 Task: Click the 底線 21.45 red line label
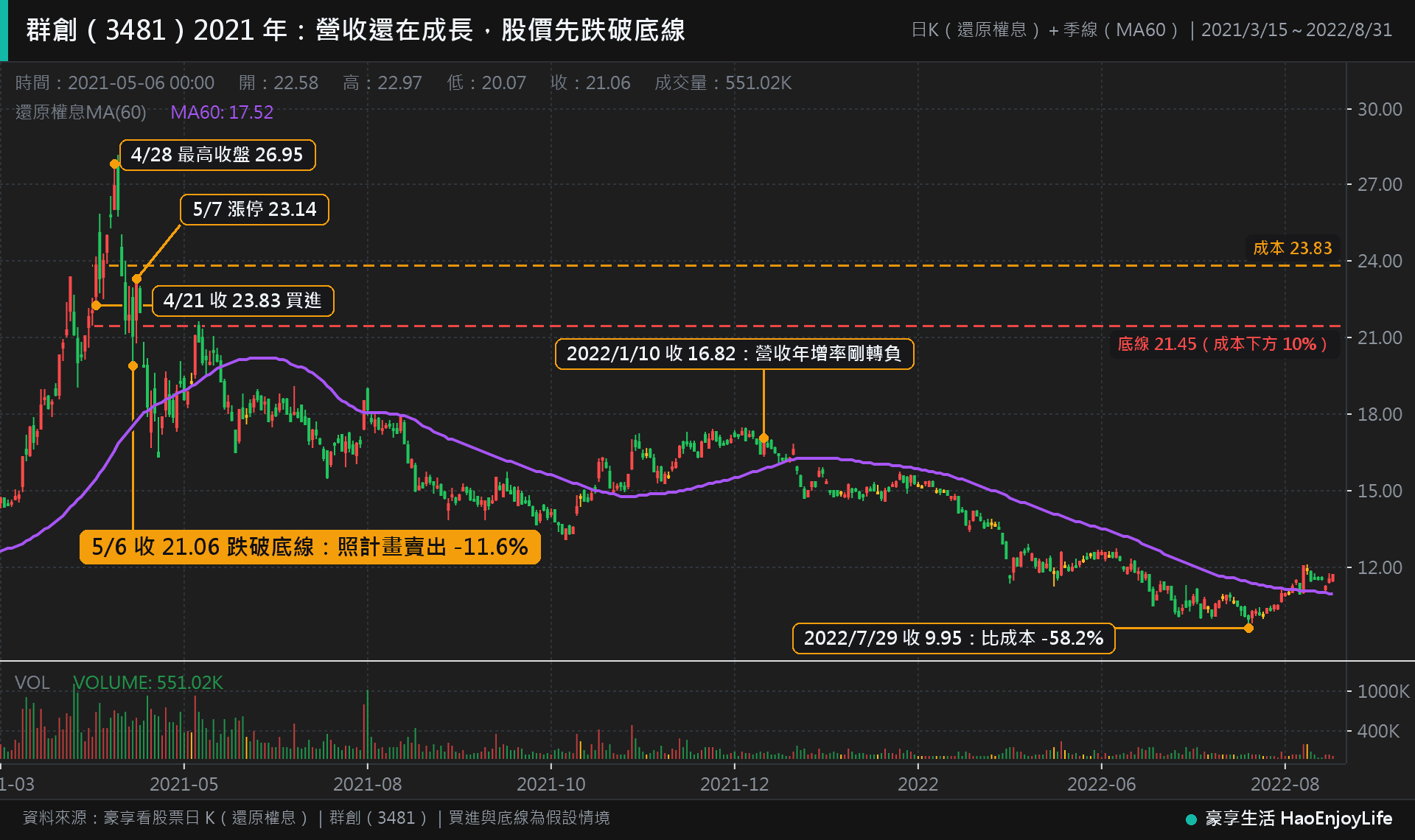click(x=1223, y=344)
